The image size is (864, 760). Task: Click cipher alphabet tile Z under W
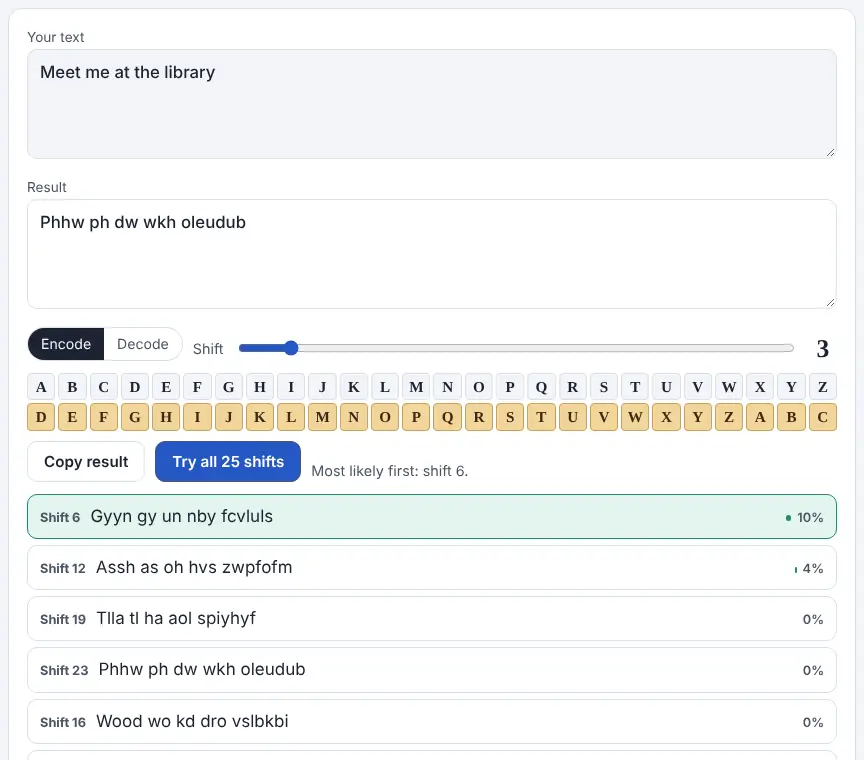click(x=728, y=417)
